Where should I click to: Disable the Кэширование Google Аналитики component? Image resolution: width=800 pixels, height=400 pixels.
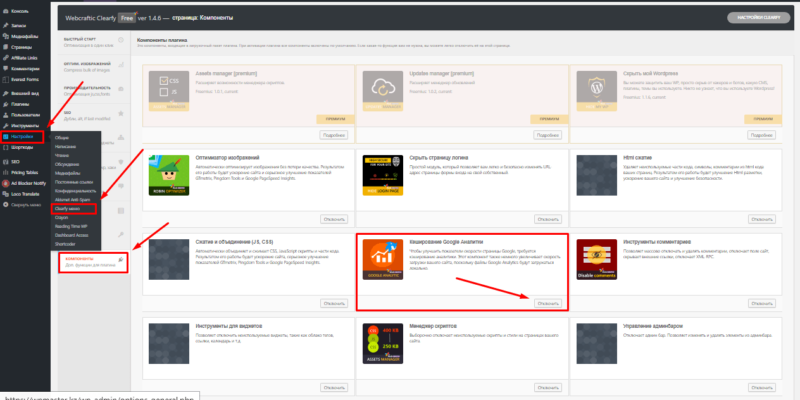click(x=548, y=303)
